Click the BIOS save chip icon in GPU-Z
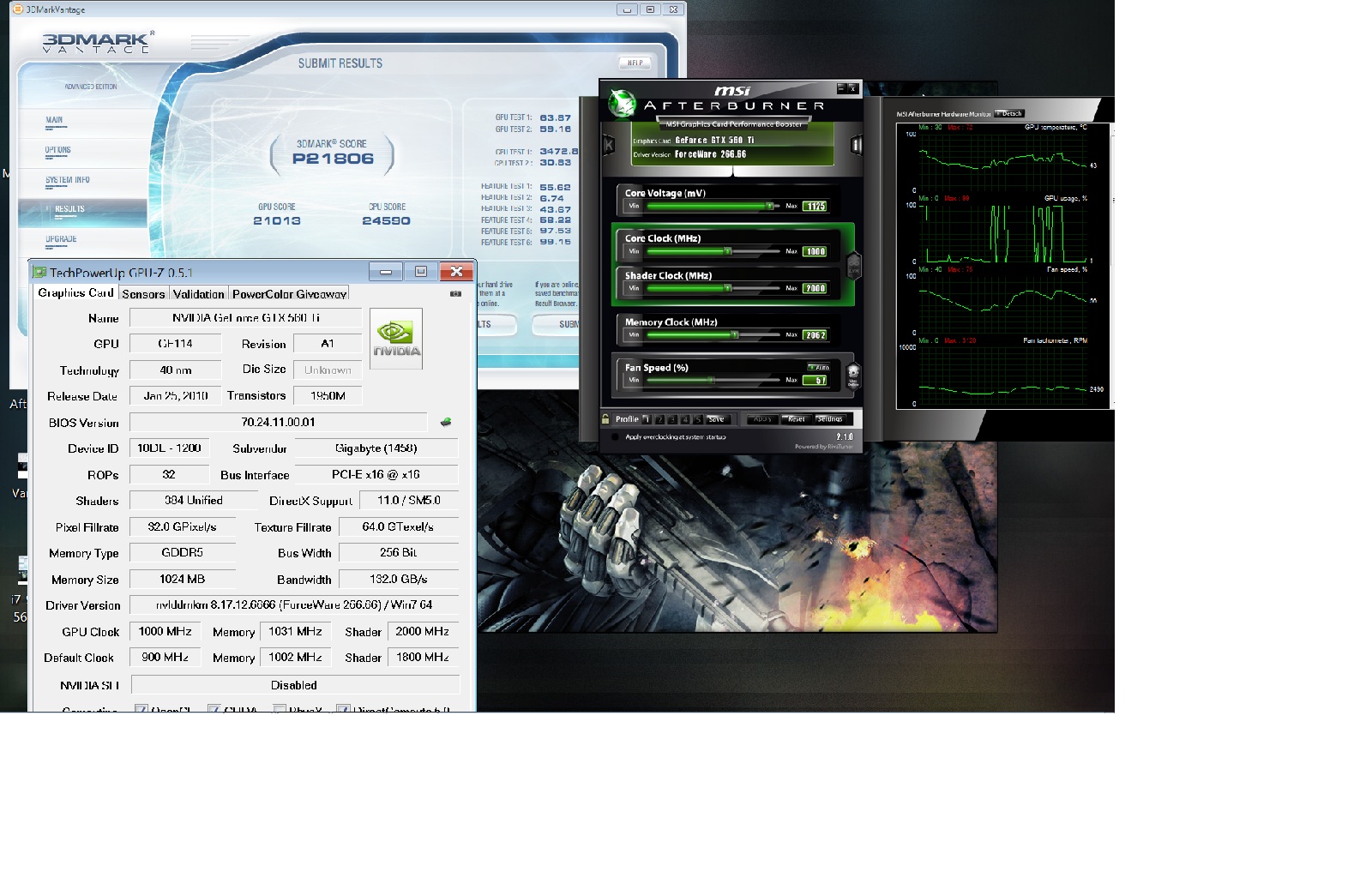The height and width of the screenshot is (878, 1372). pos(446,422)
